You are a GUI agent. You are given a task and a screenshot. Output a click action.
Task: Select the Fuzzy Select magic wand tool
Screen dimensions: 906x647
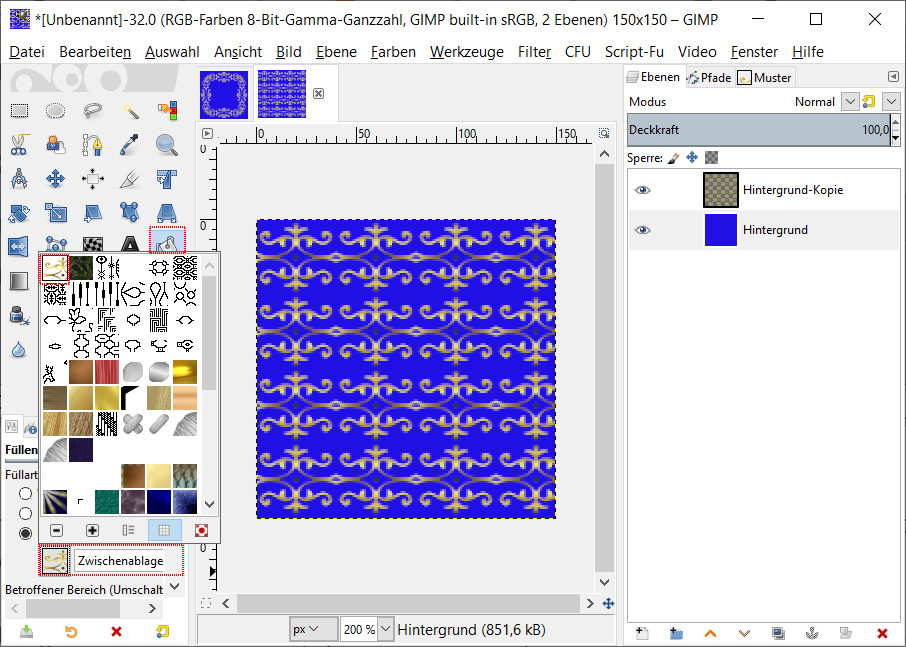tap(130, 110)
